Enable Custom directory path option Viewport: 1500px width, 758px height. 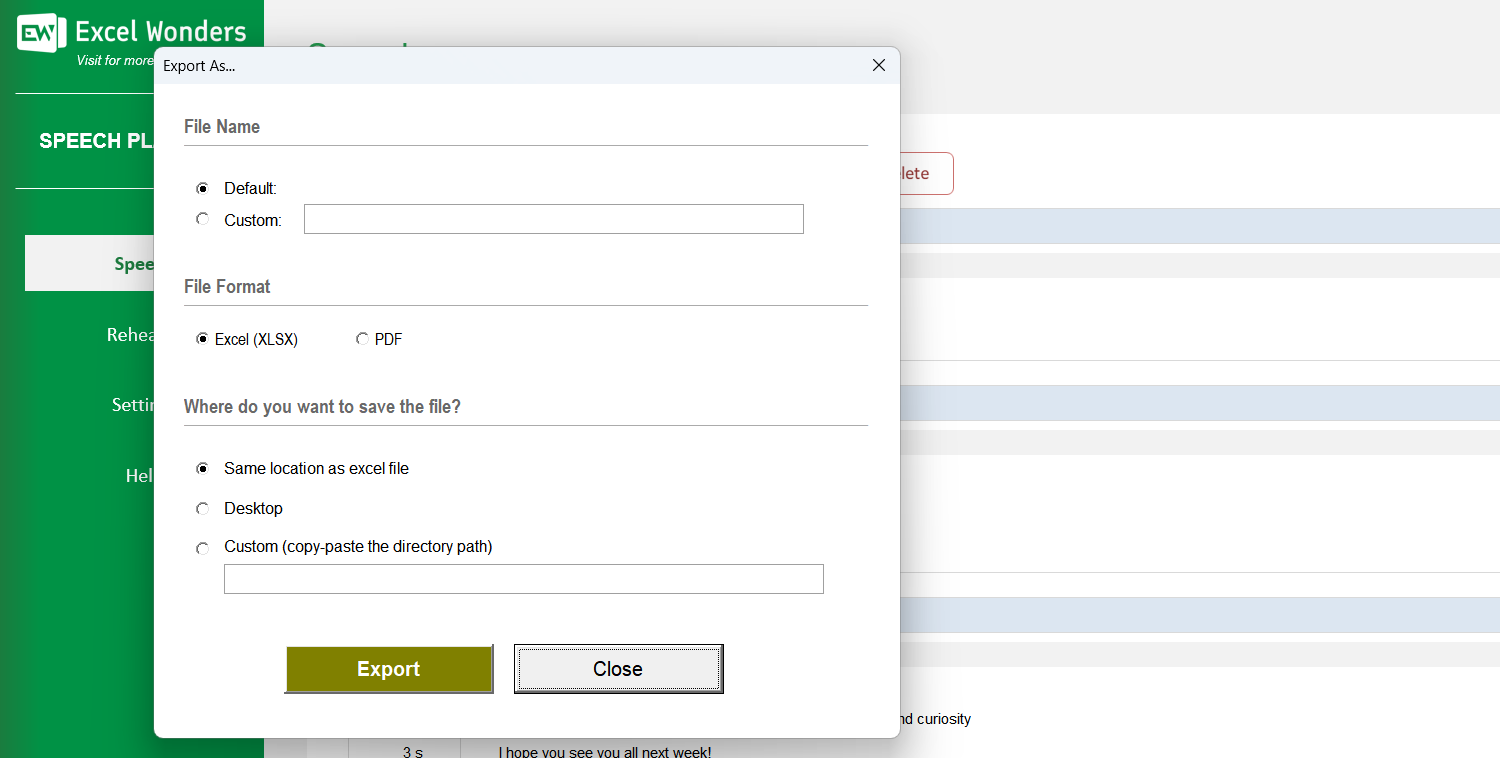click(x=203, y=548)
